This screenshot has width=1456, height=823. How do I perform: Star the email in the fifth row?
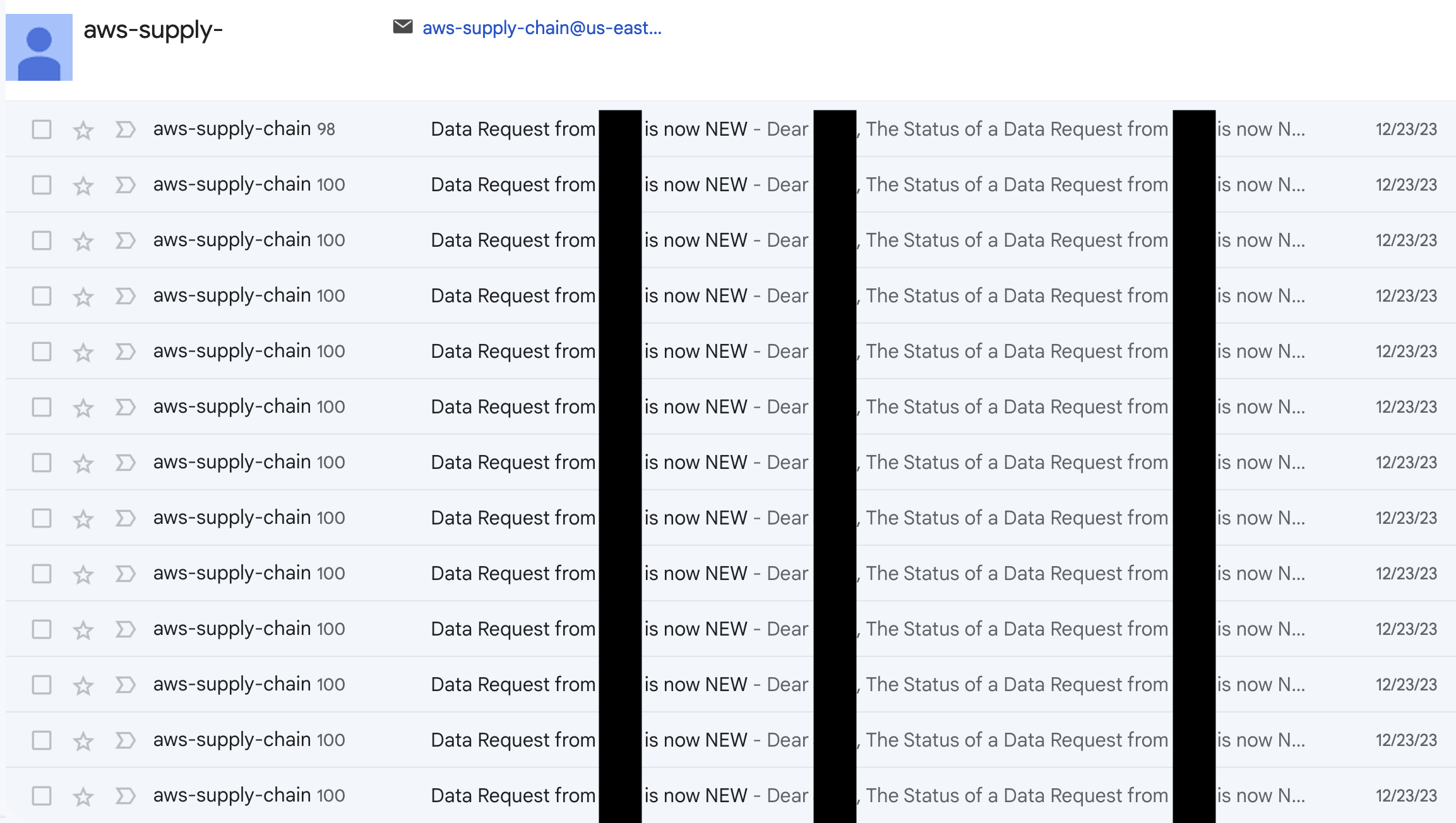(83, 351)
